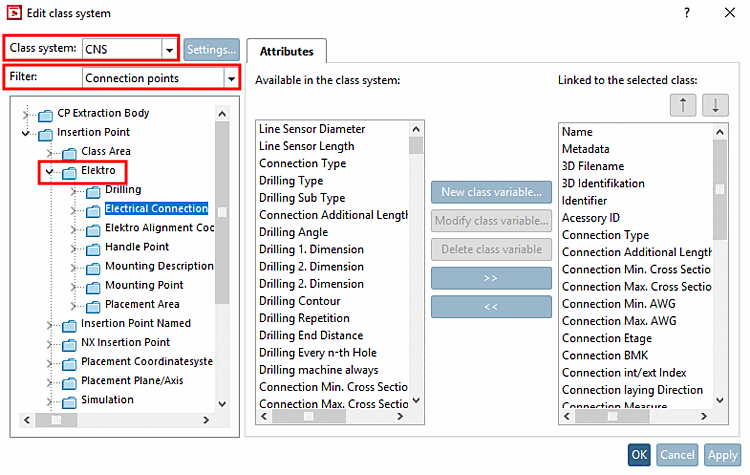Select Electrical Connection tree item

pos(156,209)
